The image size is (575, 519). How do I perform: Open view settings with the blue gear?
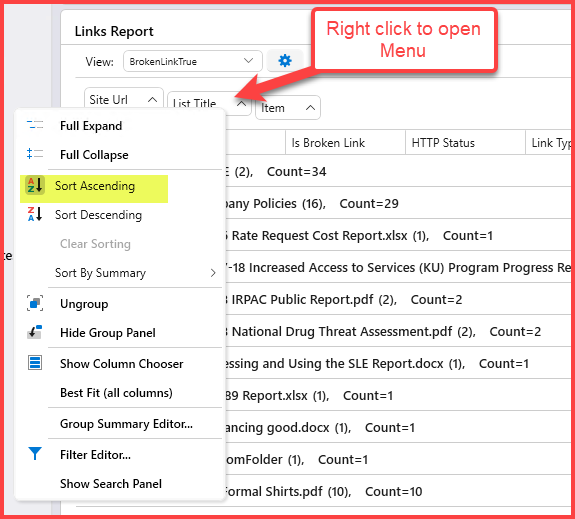pos(285,61)
